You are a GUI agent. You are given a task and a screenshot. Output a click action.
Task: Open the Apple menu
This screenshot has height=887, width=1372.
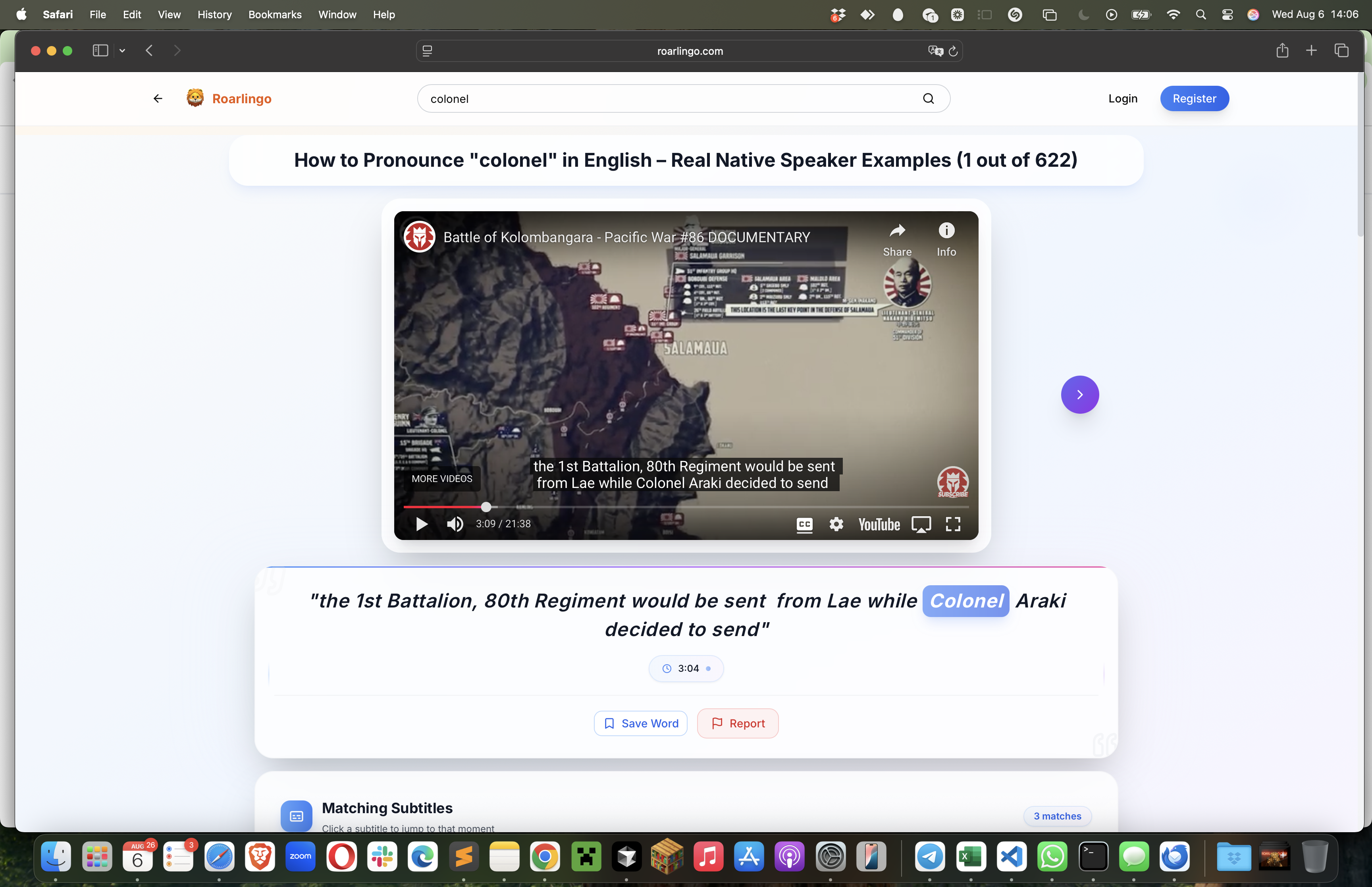(21, 14)
